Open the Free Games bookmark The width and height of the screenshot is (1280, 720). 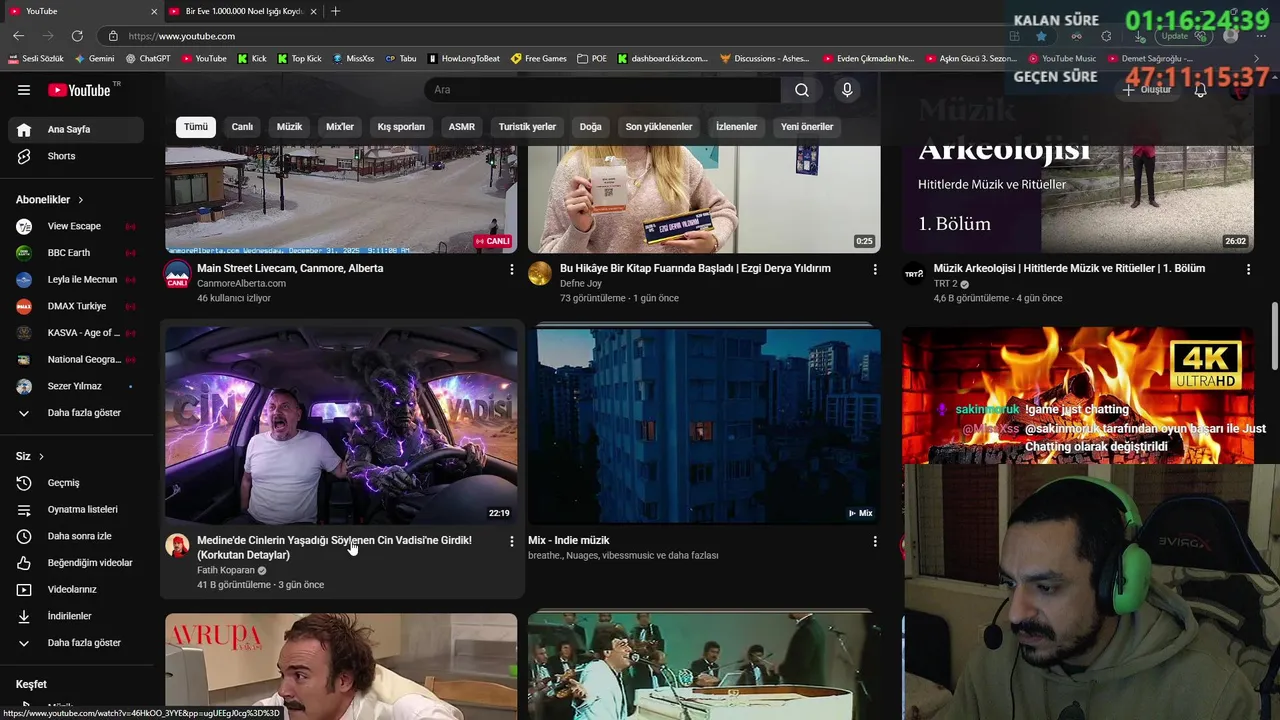point(538,58)
